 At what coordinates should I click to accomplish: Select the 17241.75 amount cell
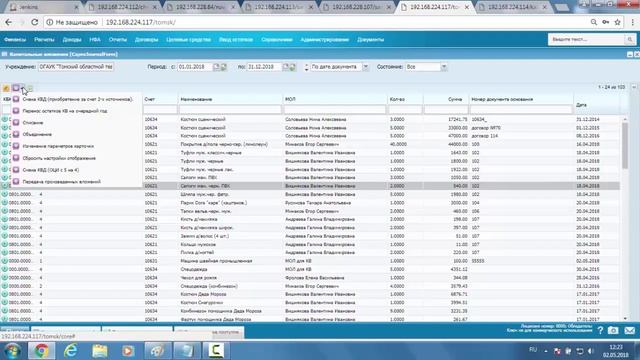[x=457, y=120]
